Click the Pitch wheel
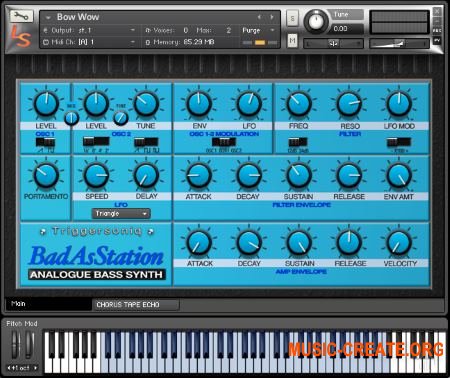The width and height of the screenshot is (450, 378). pos(15,345)
